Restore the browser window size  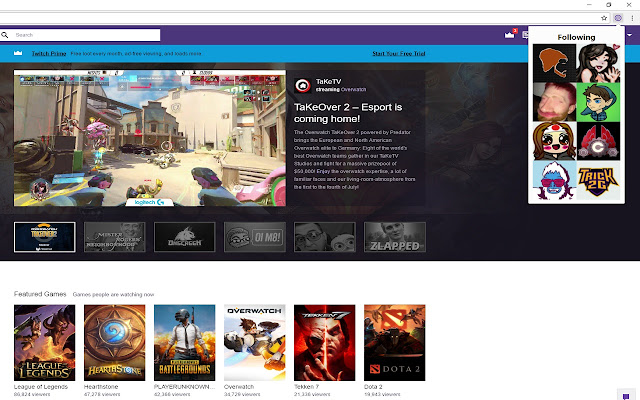(609, 4)
